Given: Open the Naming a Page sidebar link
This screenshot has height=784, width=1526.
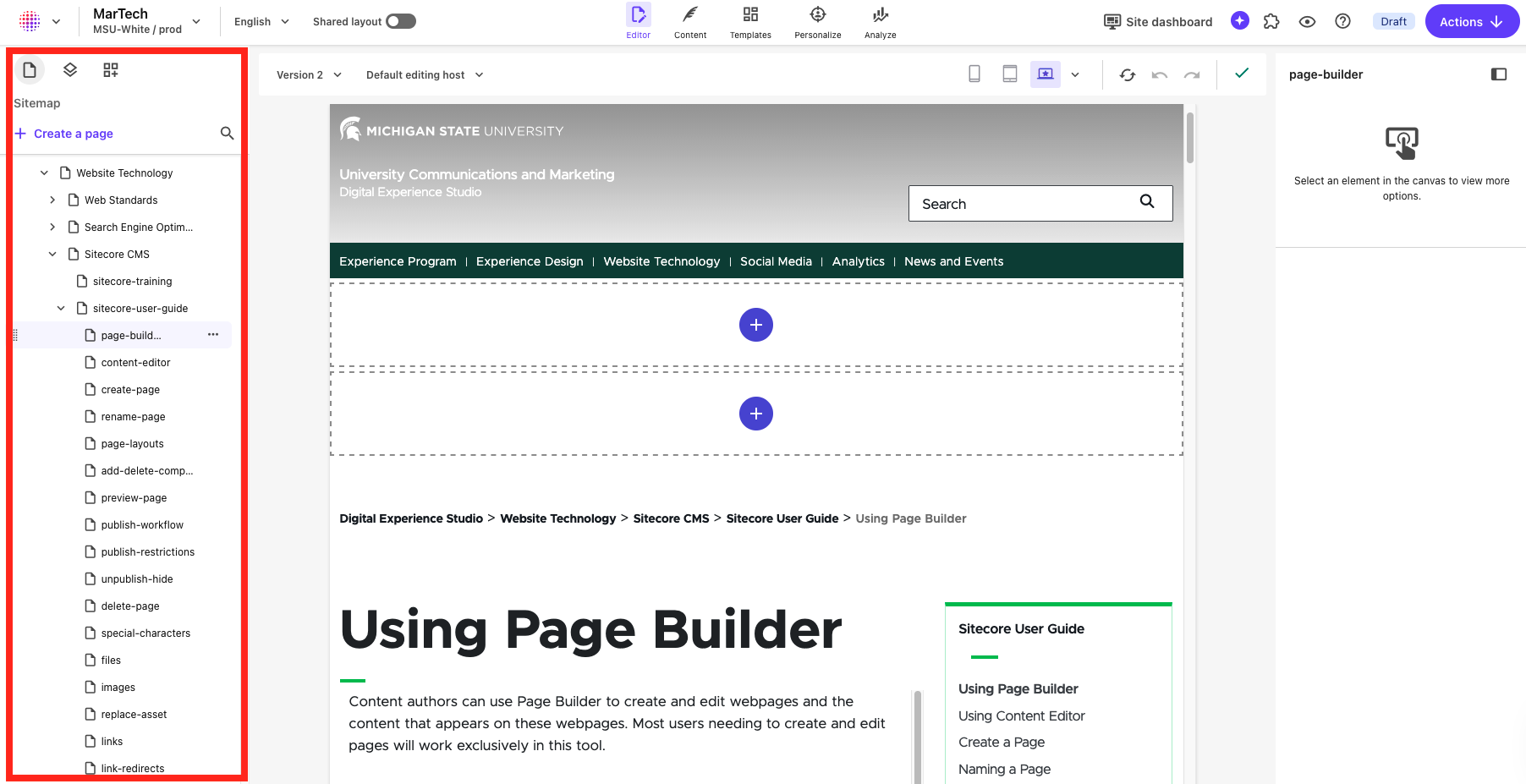Looking at the screenshot, I should [x=1004, y=769].
